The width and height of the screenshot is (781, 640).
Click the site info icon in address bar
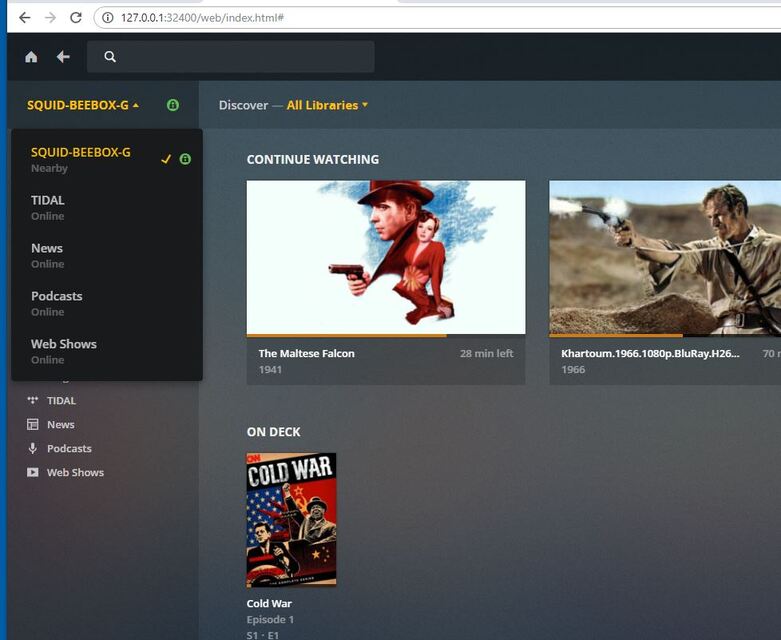pyautogui.click(x=107, y=18)
